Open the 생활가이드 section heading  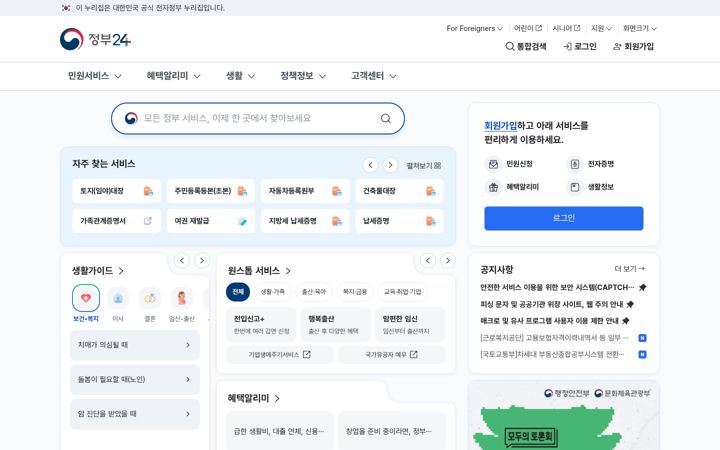coord(98,271)
